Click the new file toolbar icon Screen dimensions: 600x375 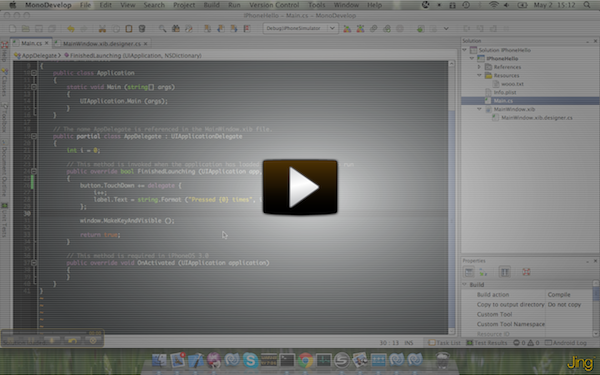click(13, 29)
